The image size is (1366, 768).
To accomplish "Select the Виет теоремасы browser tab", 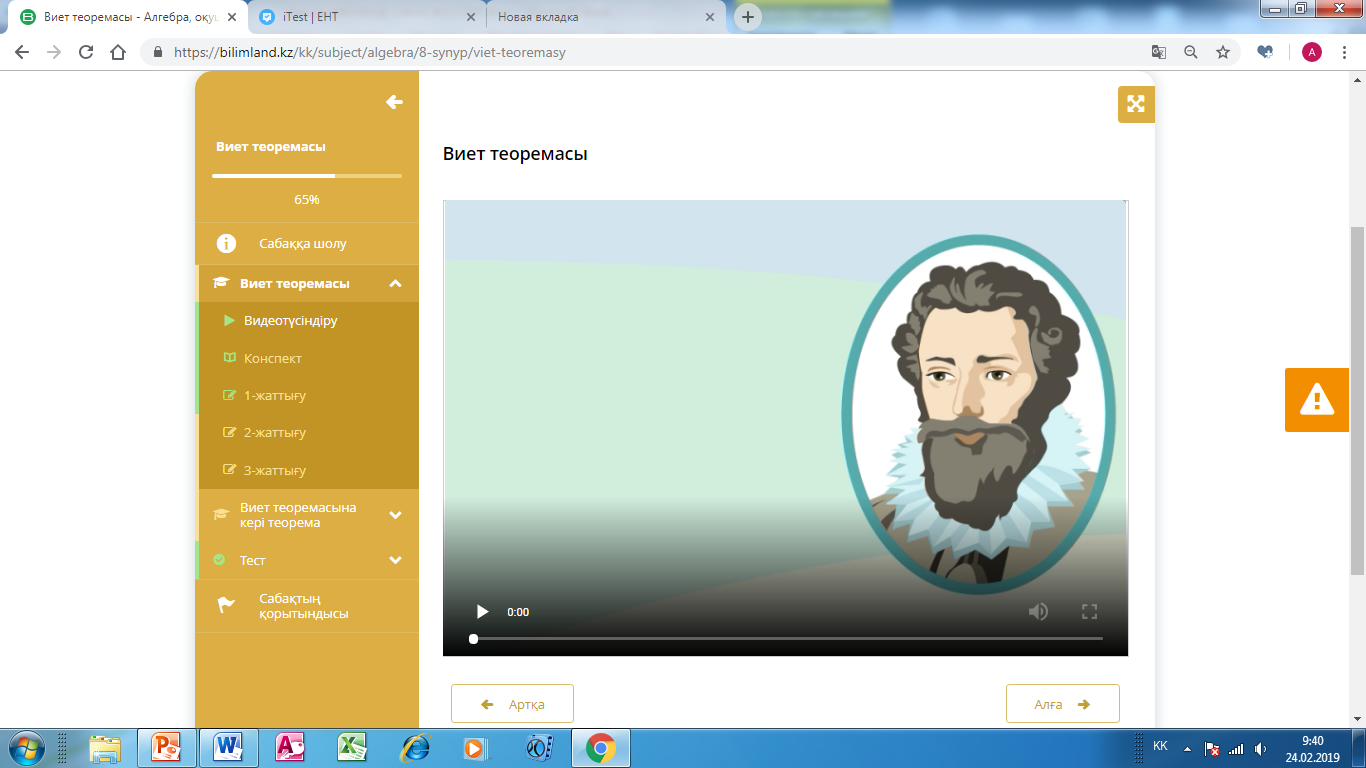I will [x=127, y=17].
